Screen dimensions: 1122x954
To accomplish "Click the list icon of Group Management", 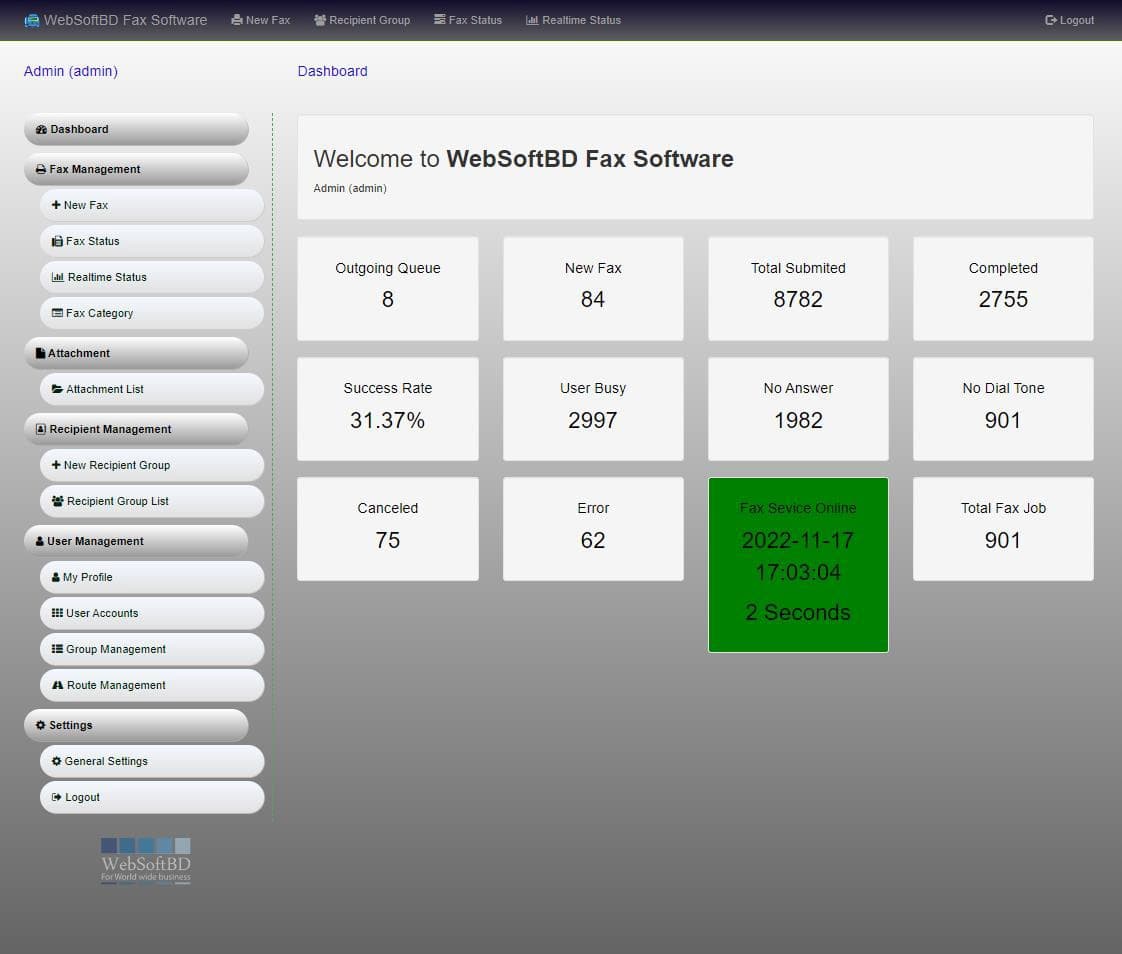I will [x=57, y=648].
